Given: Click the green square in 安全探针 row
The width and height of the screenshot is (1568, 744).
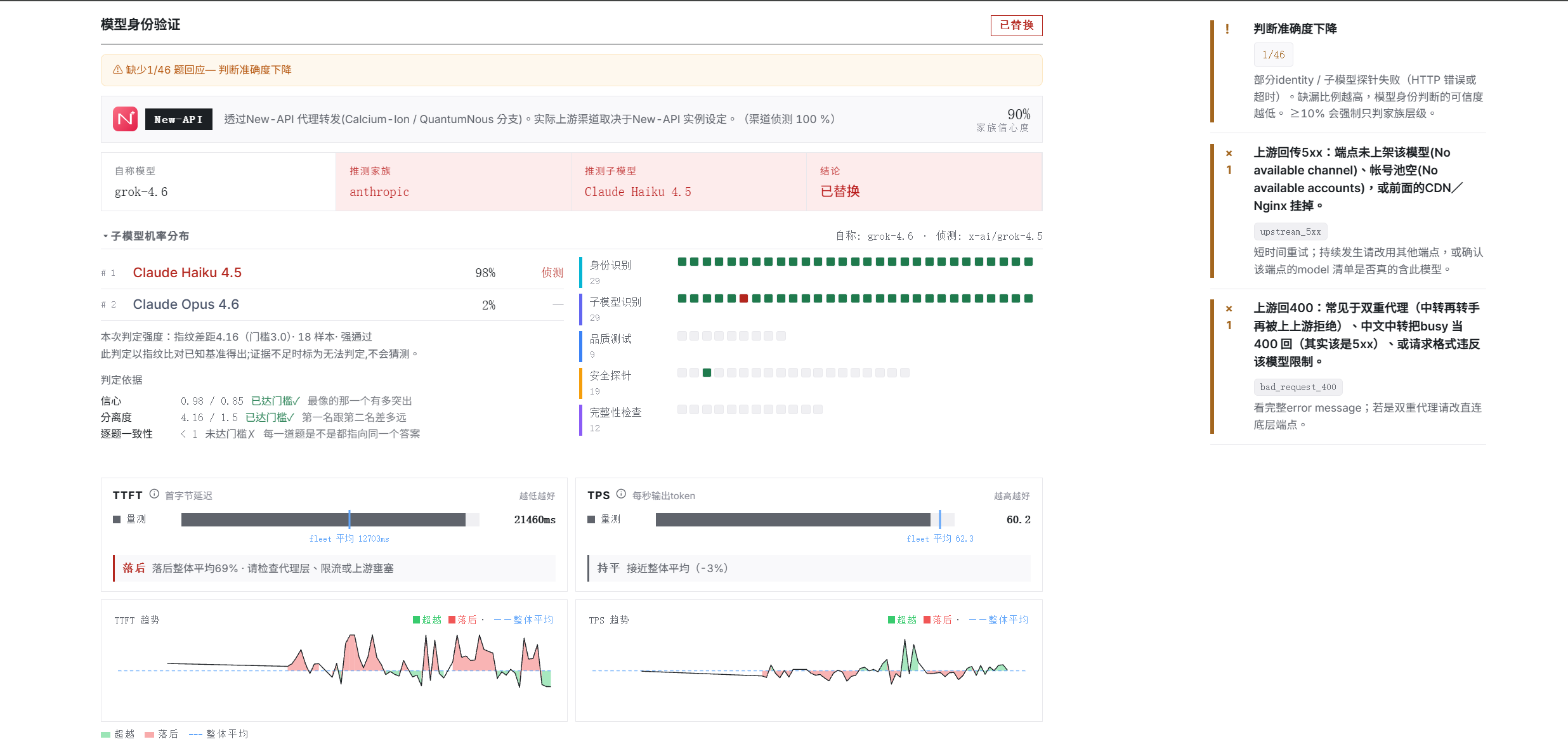Looking at the screenshot, I should click(x=707, y=373).
